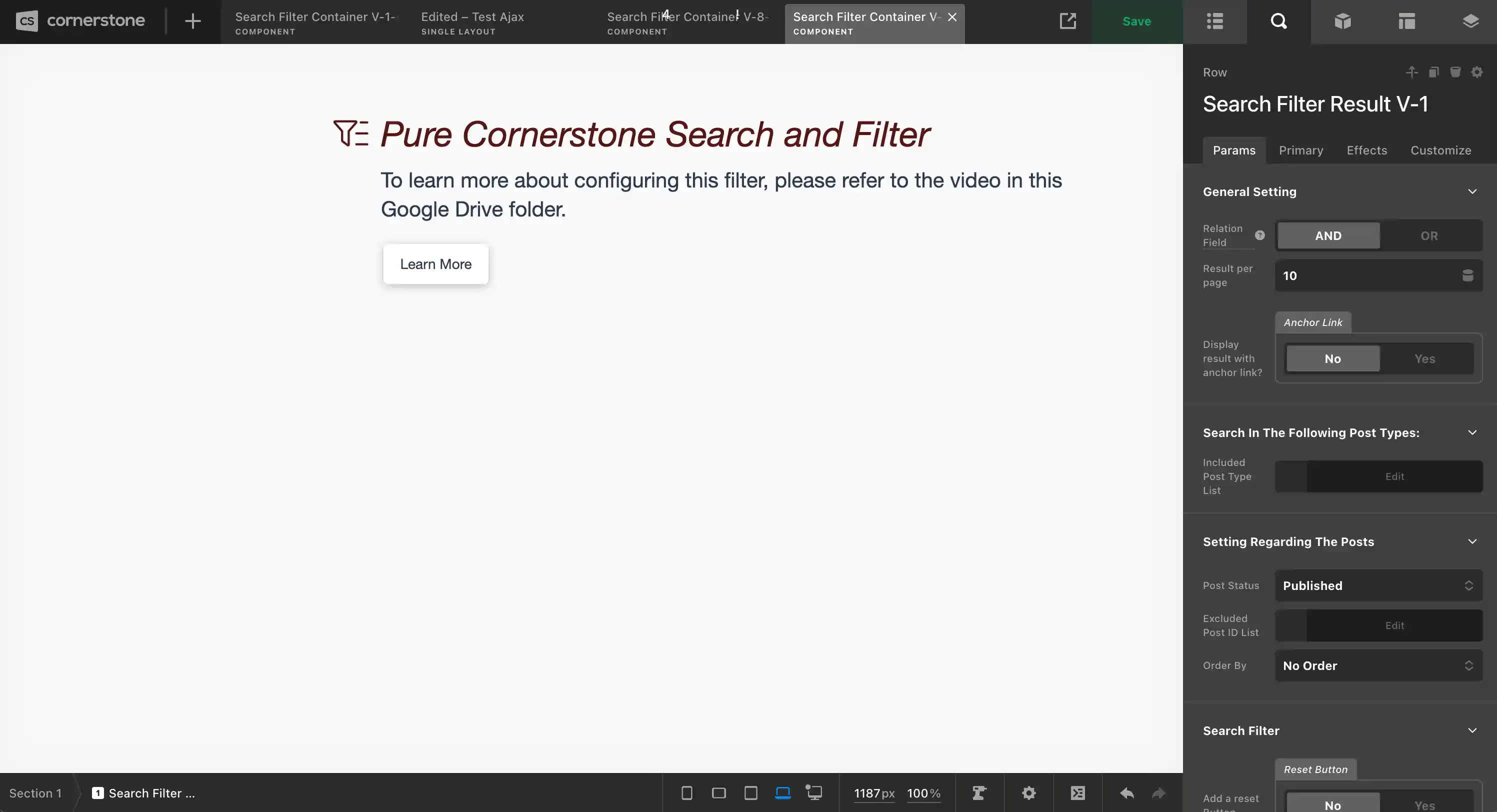Image resolution: width=1497 pixels, height=812 pixels.
Task: Click the Learn More button
Action: 435,264
